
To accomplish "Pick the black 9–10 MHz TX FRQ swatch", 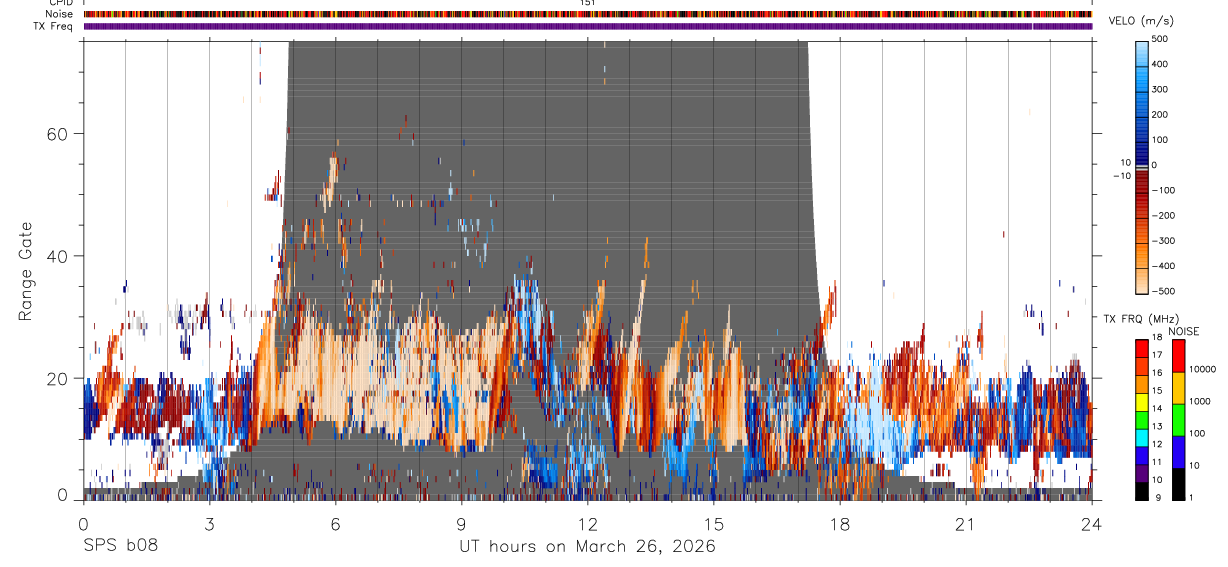I will pyautogui.click(x=1142, y=490).
